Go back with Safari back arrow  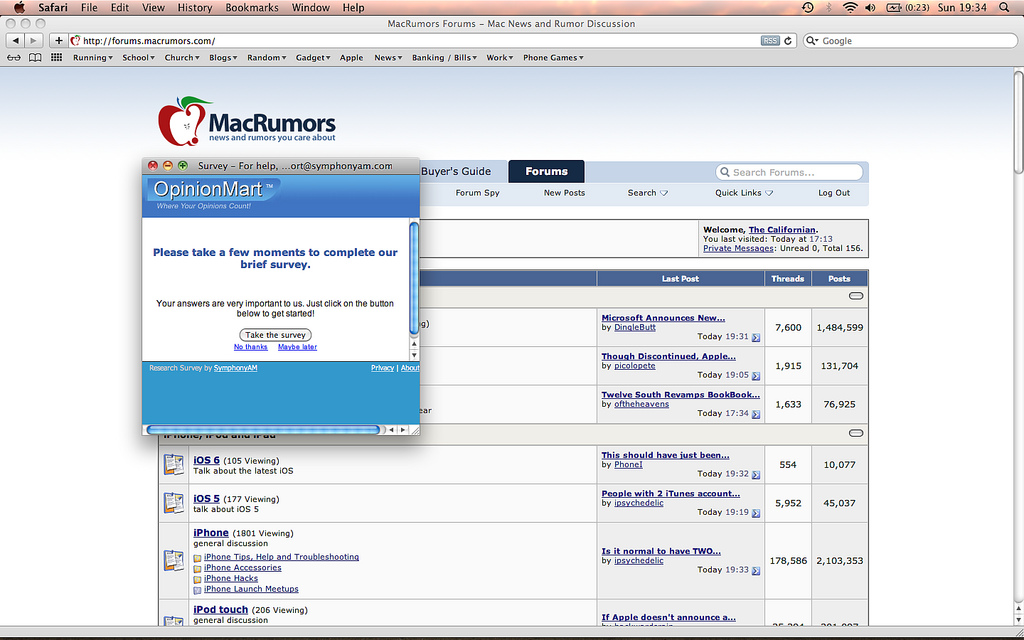[x=14, y=40]
